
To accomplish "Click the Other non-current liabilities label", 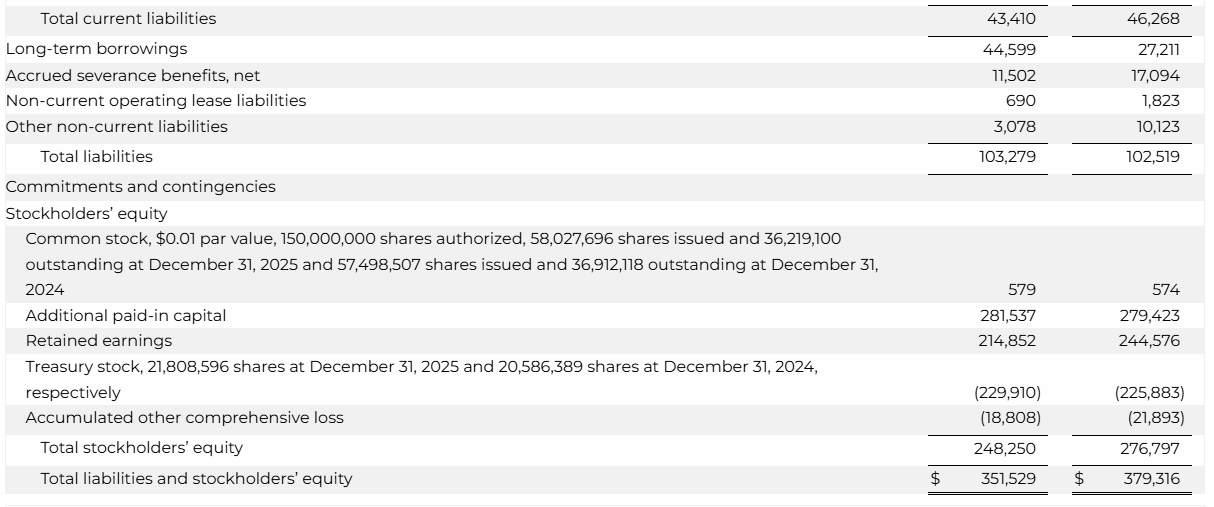I will (117, 127).
